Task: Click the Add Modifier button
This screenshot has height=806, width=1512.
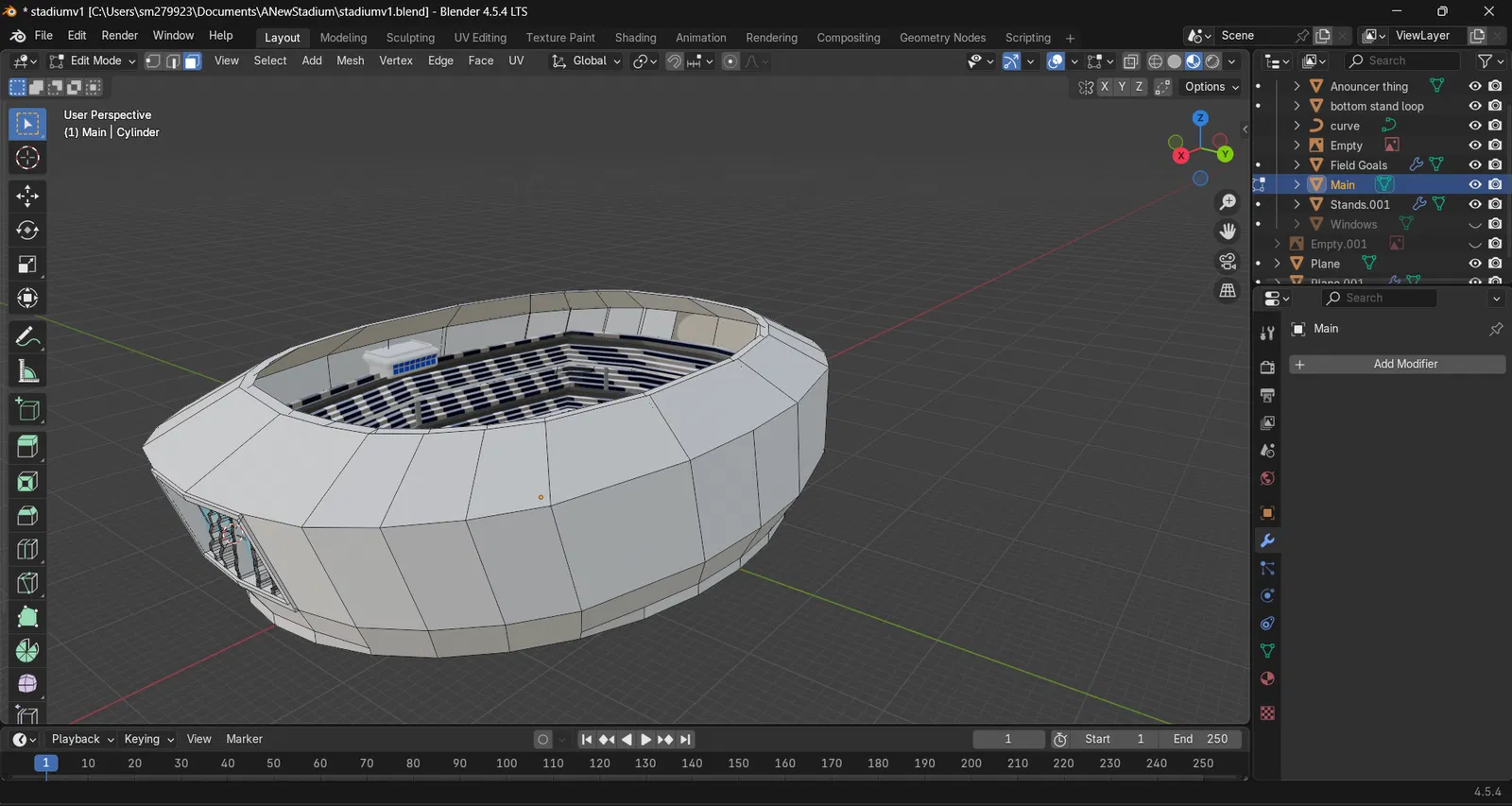Action: tap(1398, 365)
